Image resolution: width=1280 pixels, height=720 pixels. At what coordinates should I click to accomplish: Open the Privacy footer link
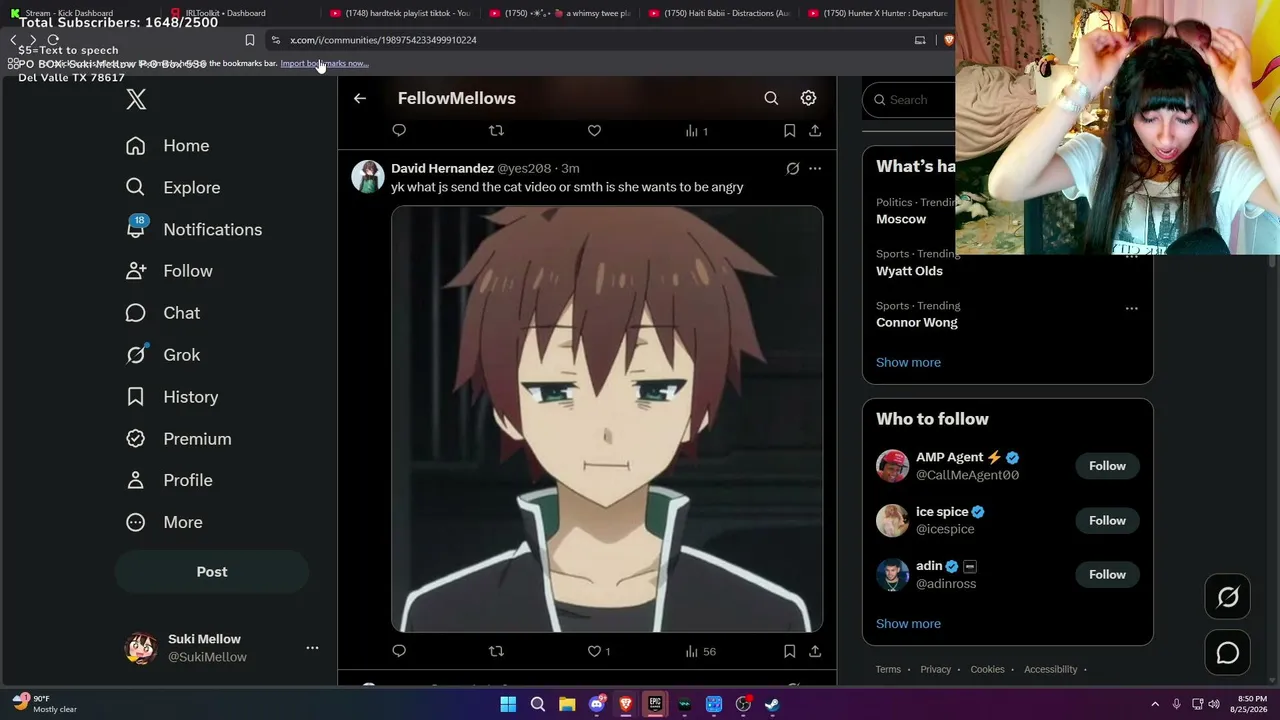[x=935, y=669]
